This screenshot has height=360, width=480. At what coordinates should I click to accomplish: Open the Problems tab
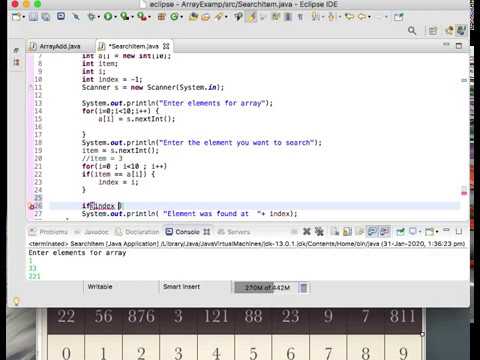[49, 232]
